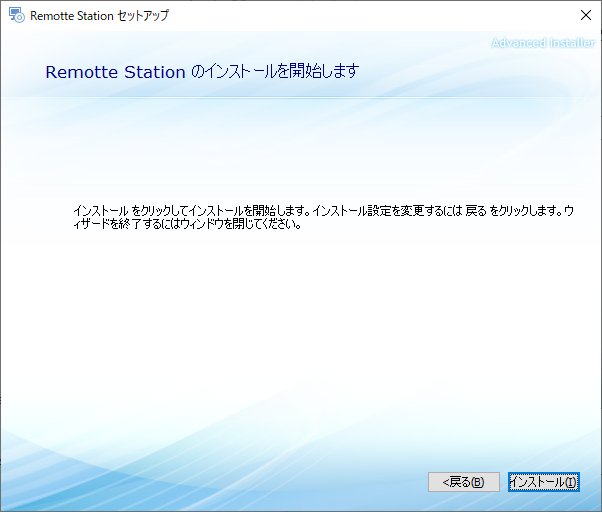The height and width of the screenshot is (512, 602).
Task: Click the Remotte Station setup title bar icon
Action: tap(17, 15)
